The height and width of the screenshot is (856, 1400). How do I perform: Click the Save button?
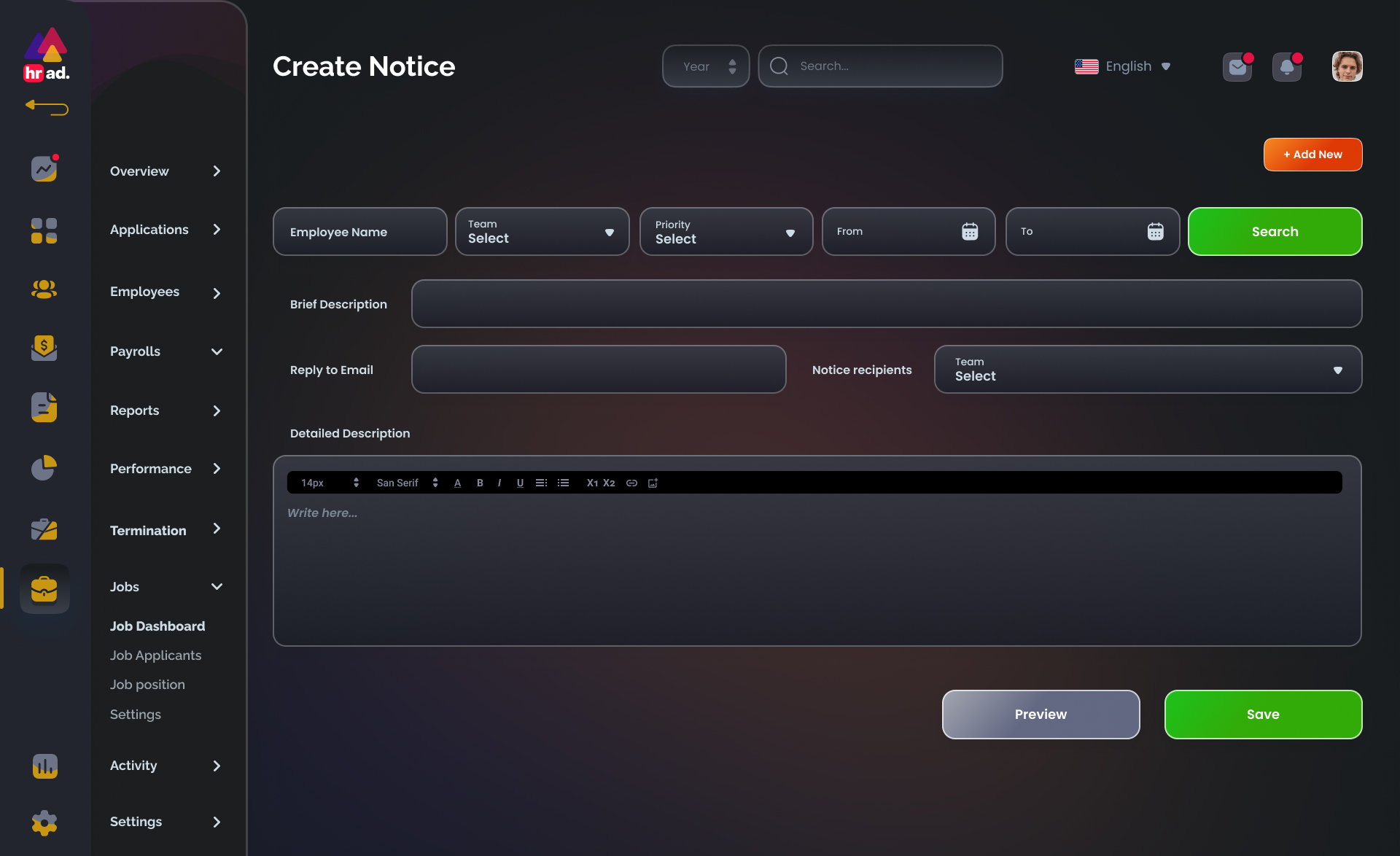coord(1262,715)
